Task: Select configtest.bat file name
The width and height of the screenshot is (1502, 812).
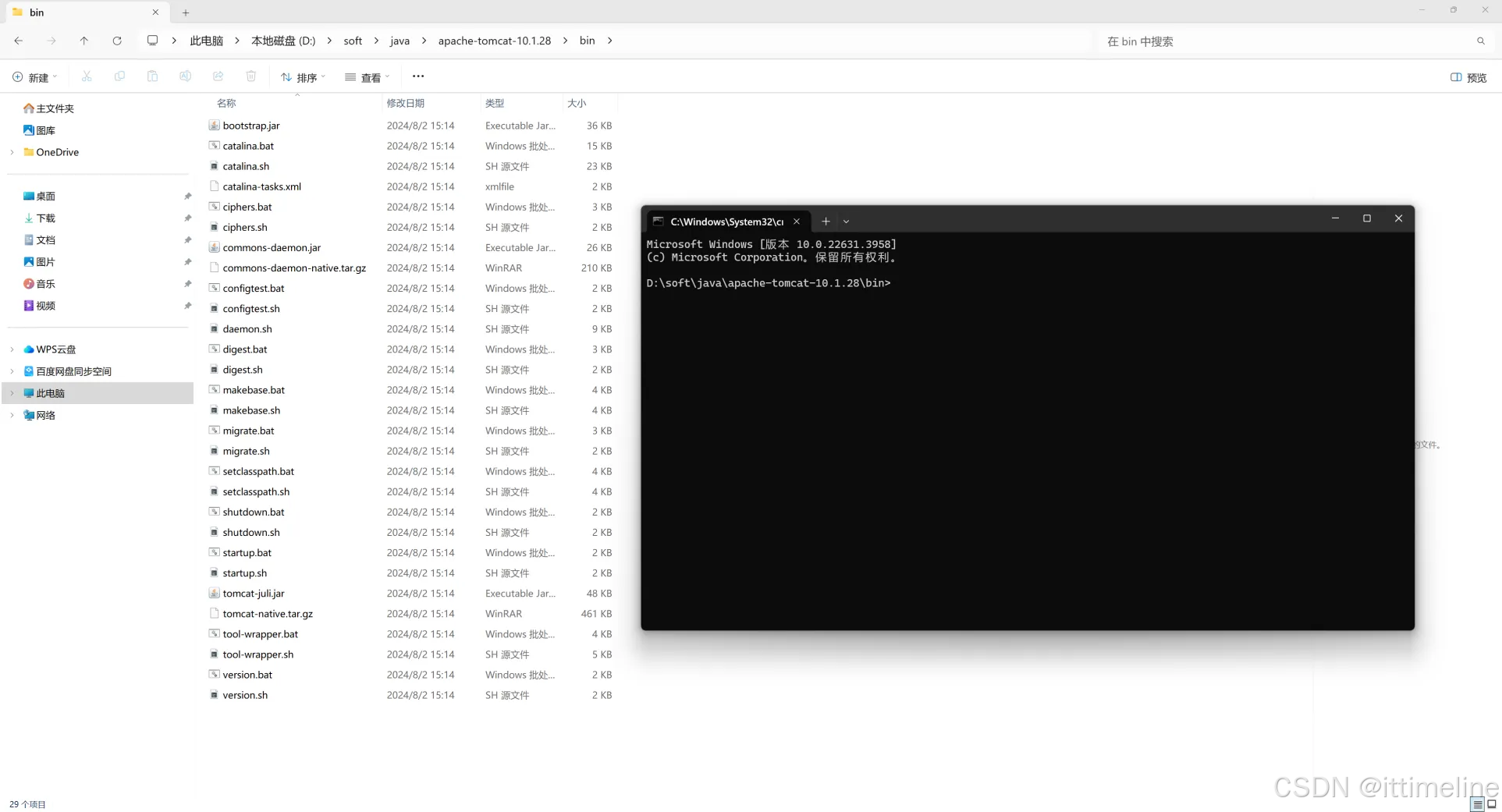Action: coord(254,289)
